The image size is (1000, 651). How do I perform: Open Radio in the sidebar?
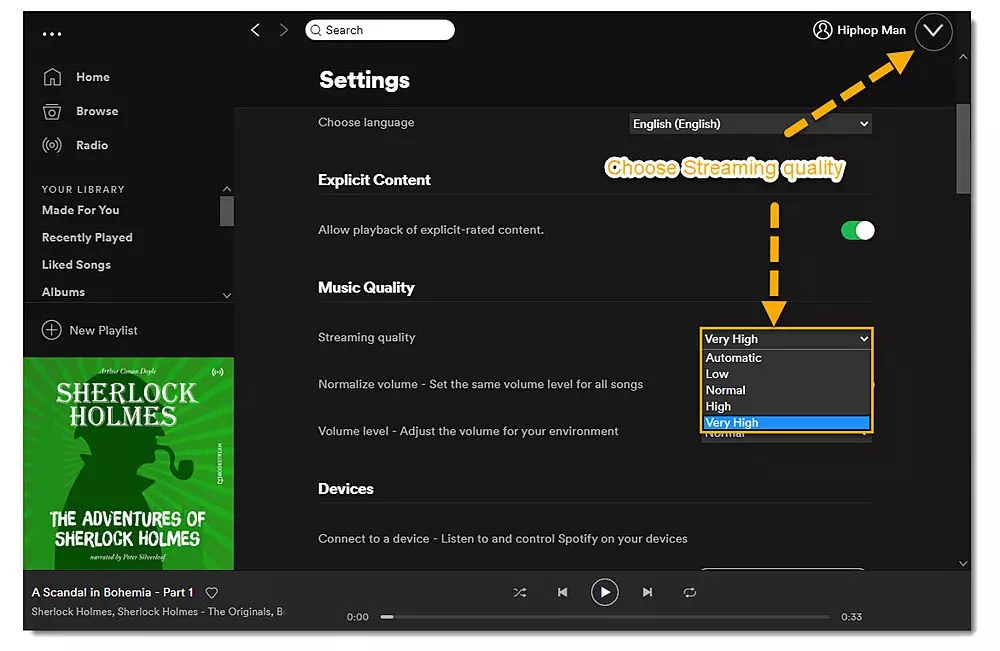(92, 145)
